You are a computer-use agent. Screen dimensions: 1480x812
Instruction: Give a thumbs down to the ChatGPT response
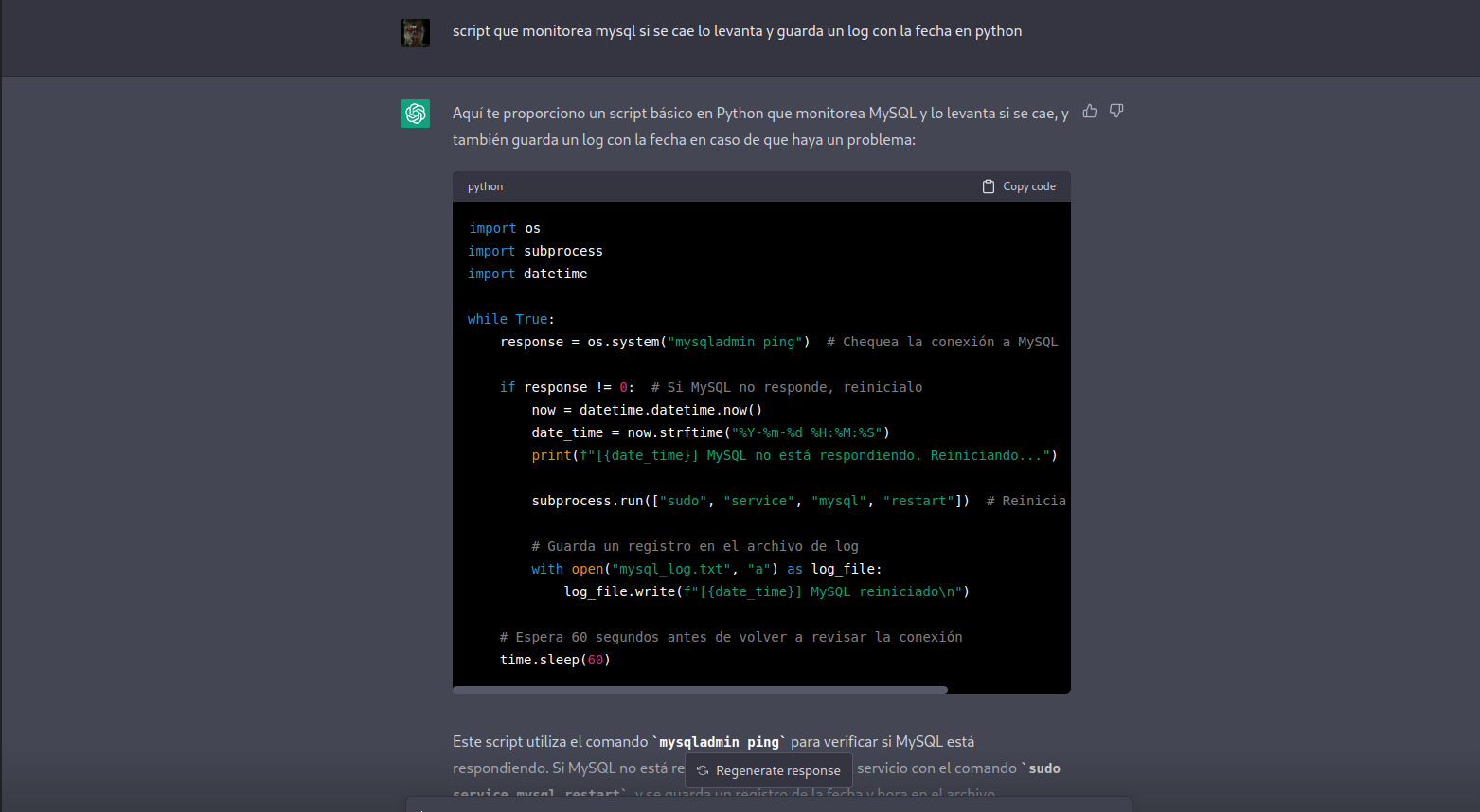coord(1115,111)
